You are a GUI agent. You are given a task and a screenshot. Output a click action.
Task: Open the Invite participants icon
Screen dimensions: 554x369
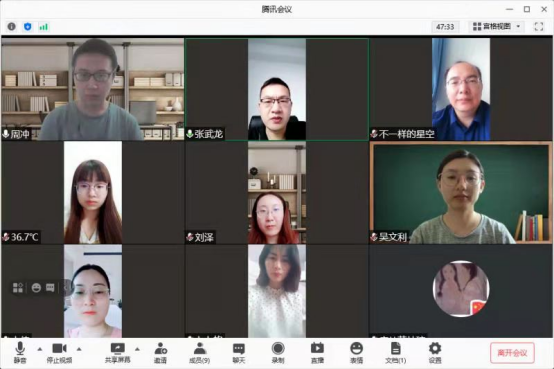160,353
